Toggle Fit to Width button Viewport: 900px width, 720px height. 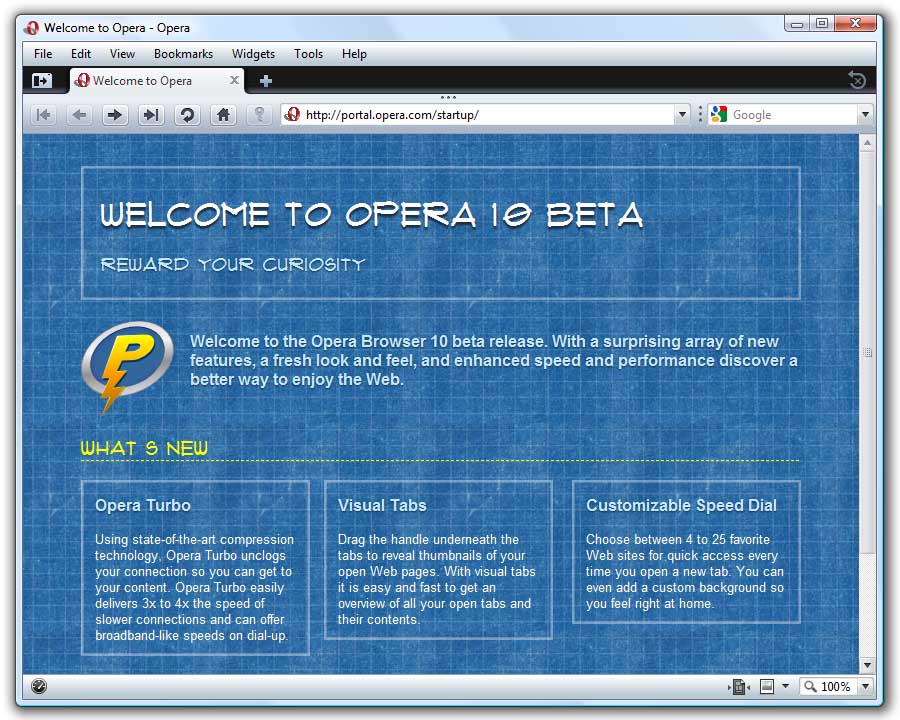point(739,686)
